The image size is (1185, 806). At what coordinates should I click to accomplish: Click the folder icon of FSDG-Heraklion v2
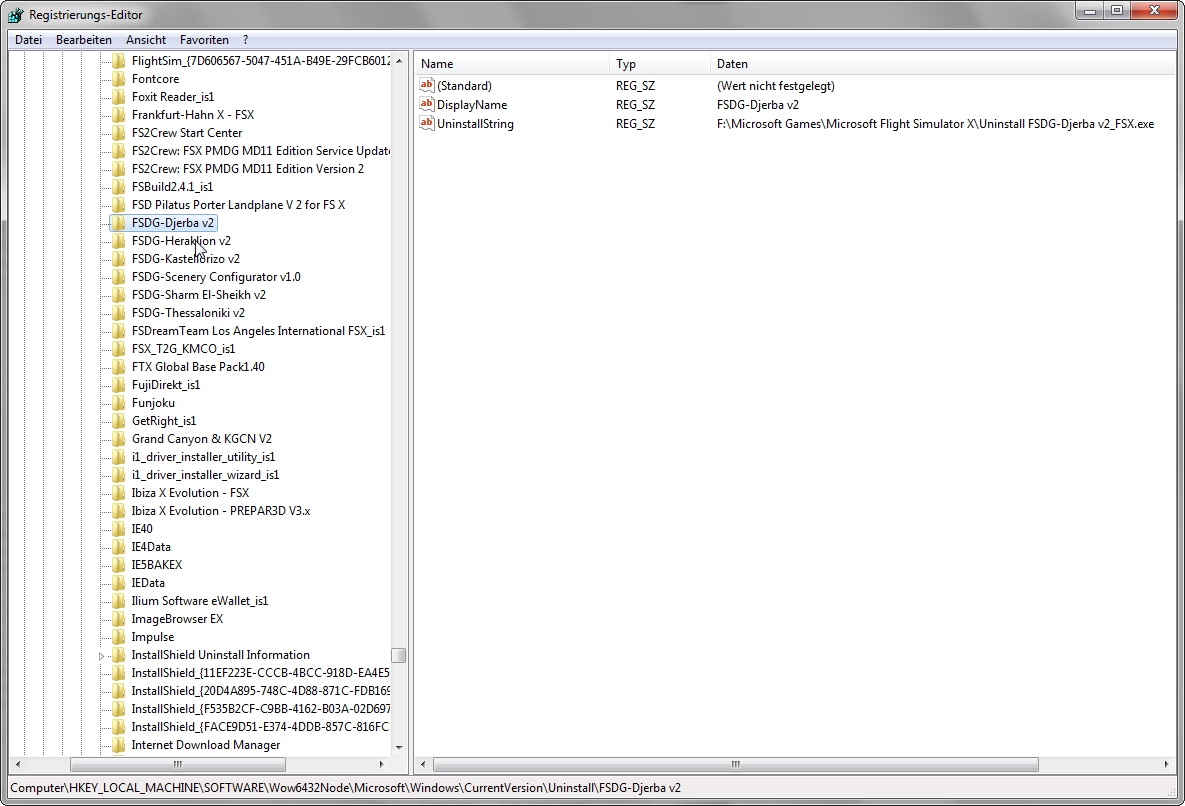(x=118, y=241)
